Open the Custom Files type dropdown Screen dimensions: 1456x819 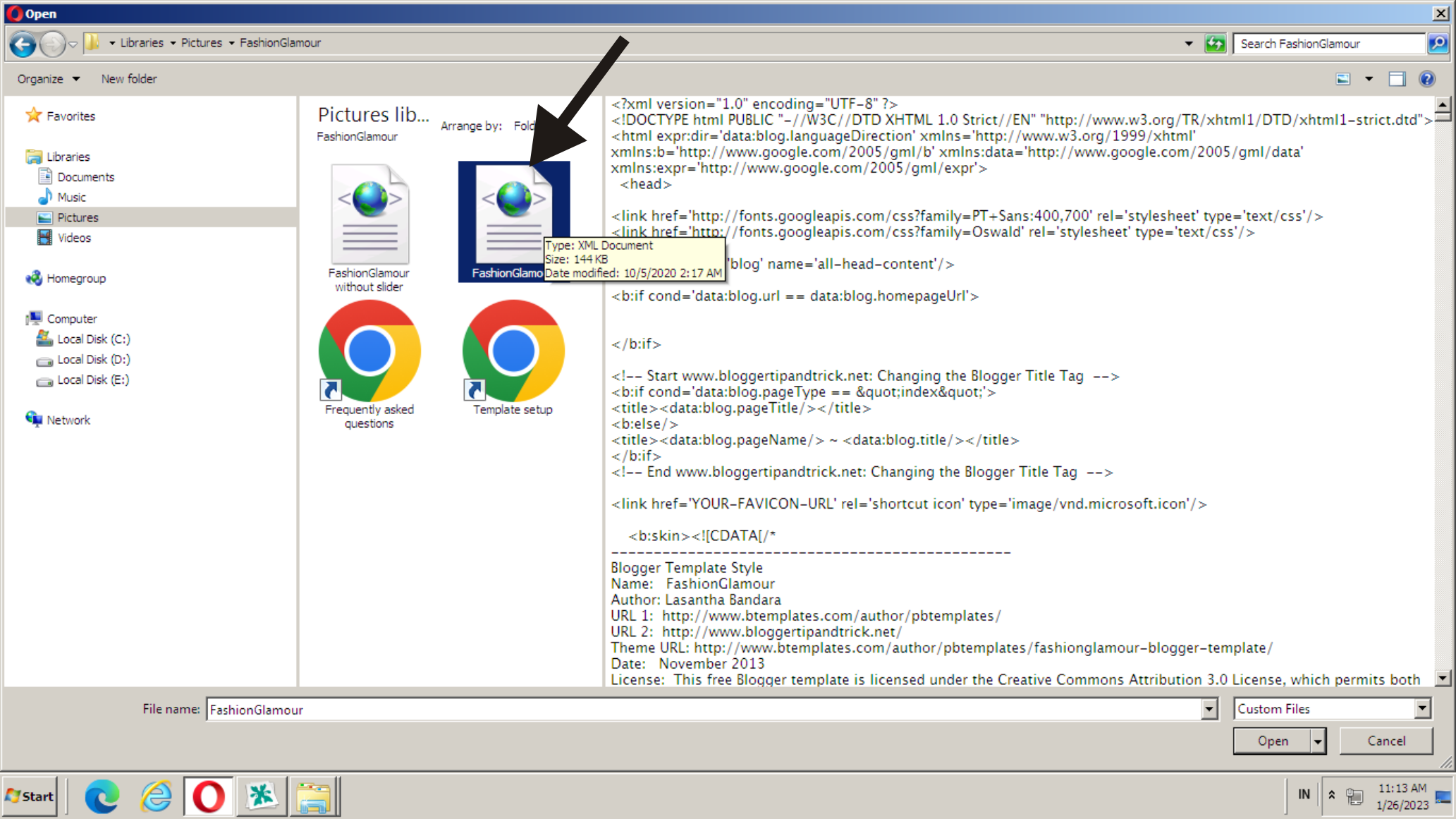pyautogui.click(x=1422, y=708)
